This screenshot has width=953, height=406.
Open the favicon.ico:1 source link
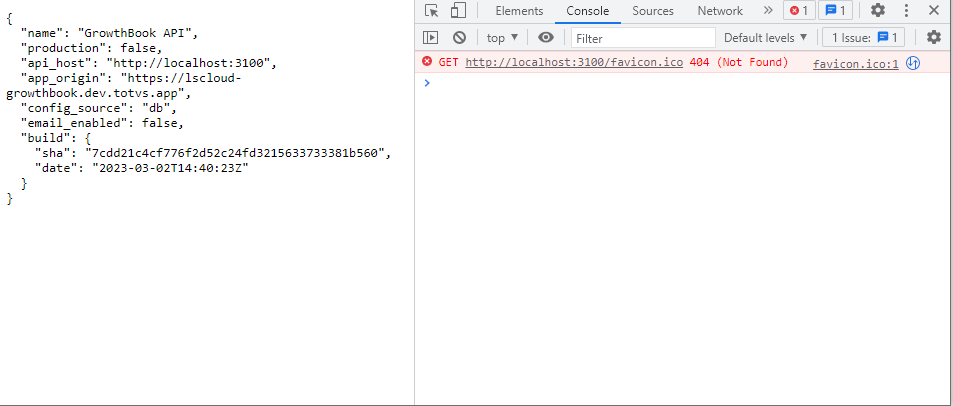coord(856,64)
